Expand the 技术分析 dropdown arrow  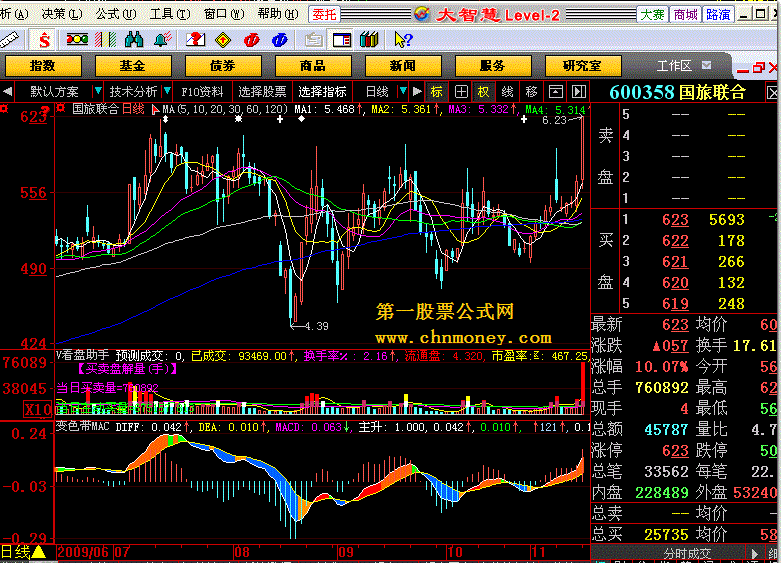click(x=167, y=91)
